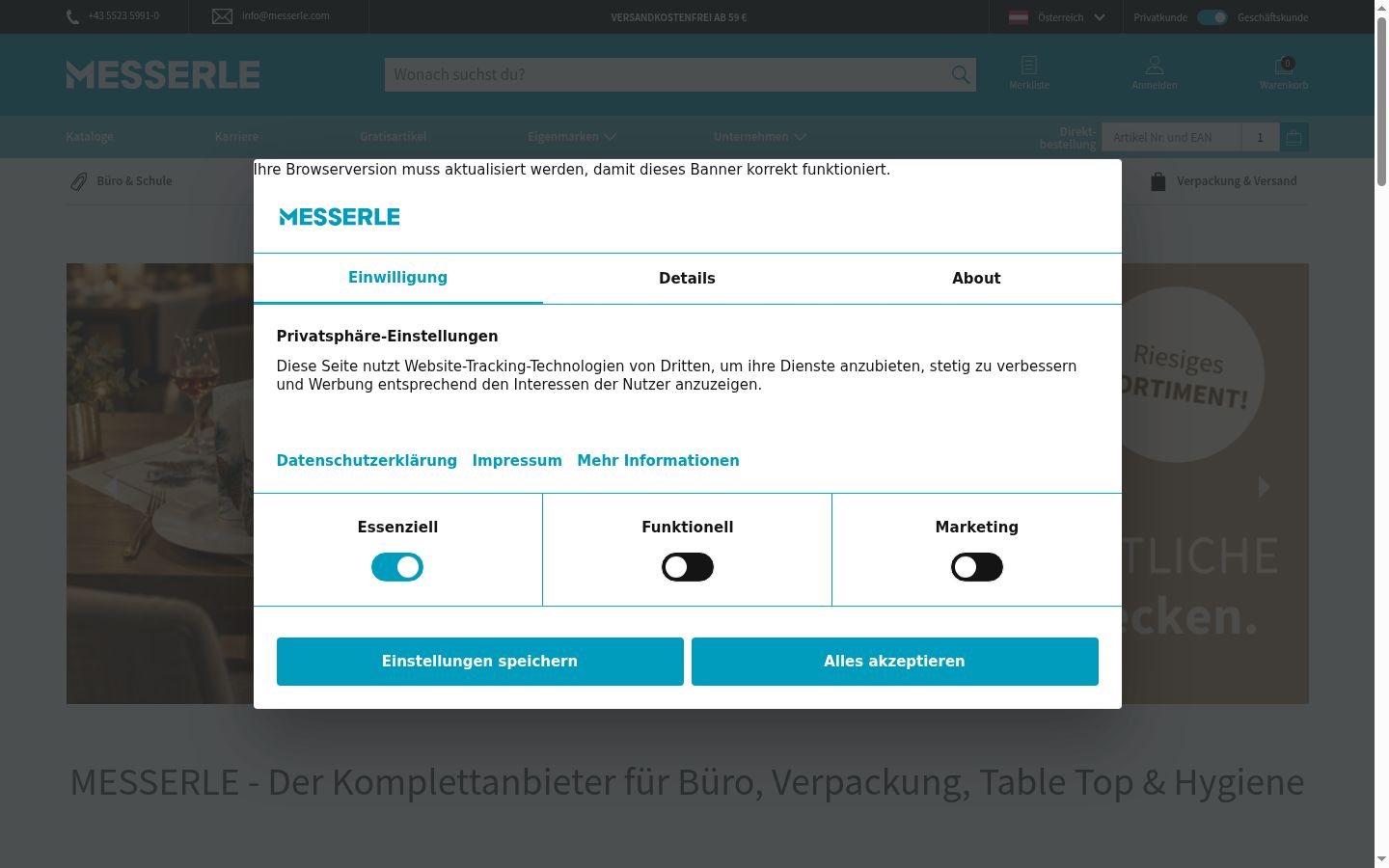
Task: Click the Artikel Nr. und EAN field
Action: point(1172,137)
